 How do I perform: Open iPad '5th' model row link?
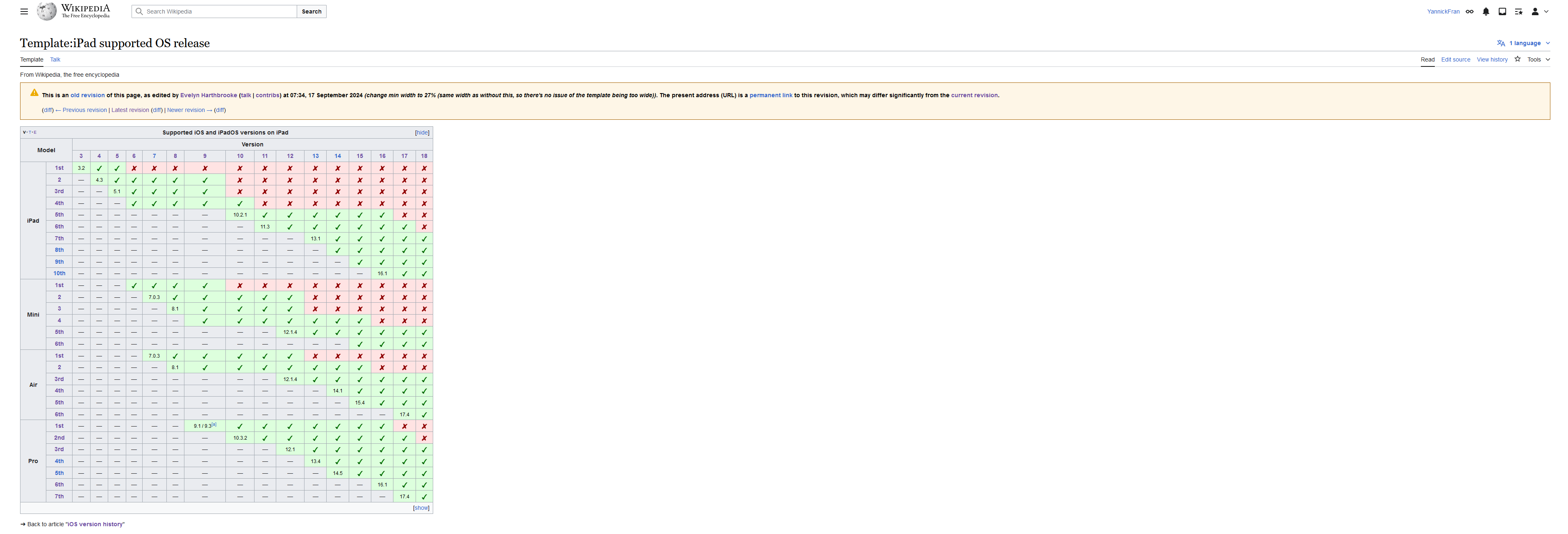pyautogui.click(x=59, y=215)
